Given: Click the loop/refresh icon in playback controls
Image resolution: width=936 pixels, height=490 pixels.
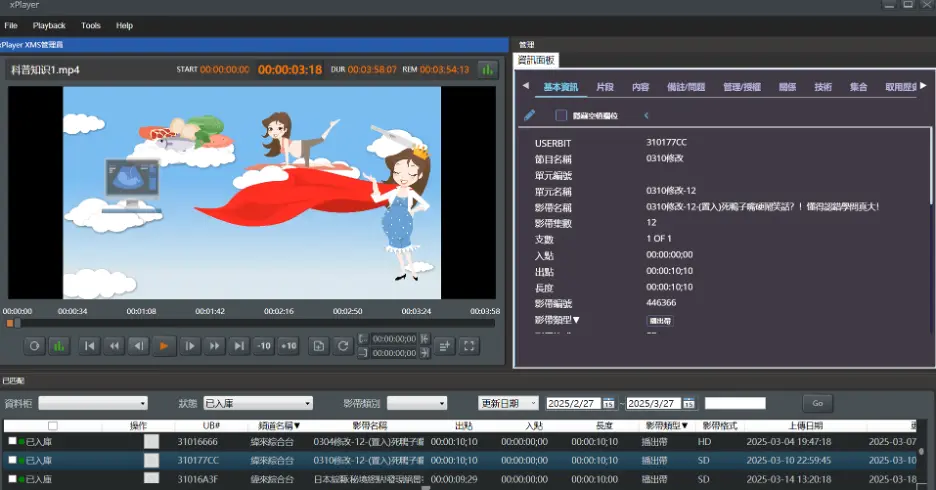Looking at the screenshot, I should click(343, 346).
